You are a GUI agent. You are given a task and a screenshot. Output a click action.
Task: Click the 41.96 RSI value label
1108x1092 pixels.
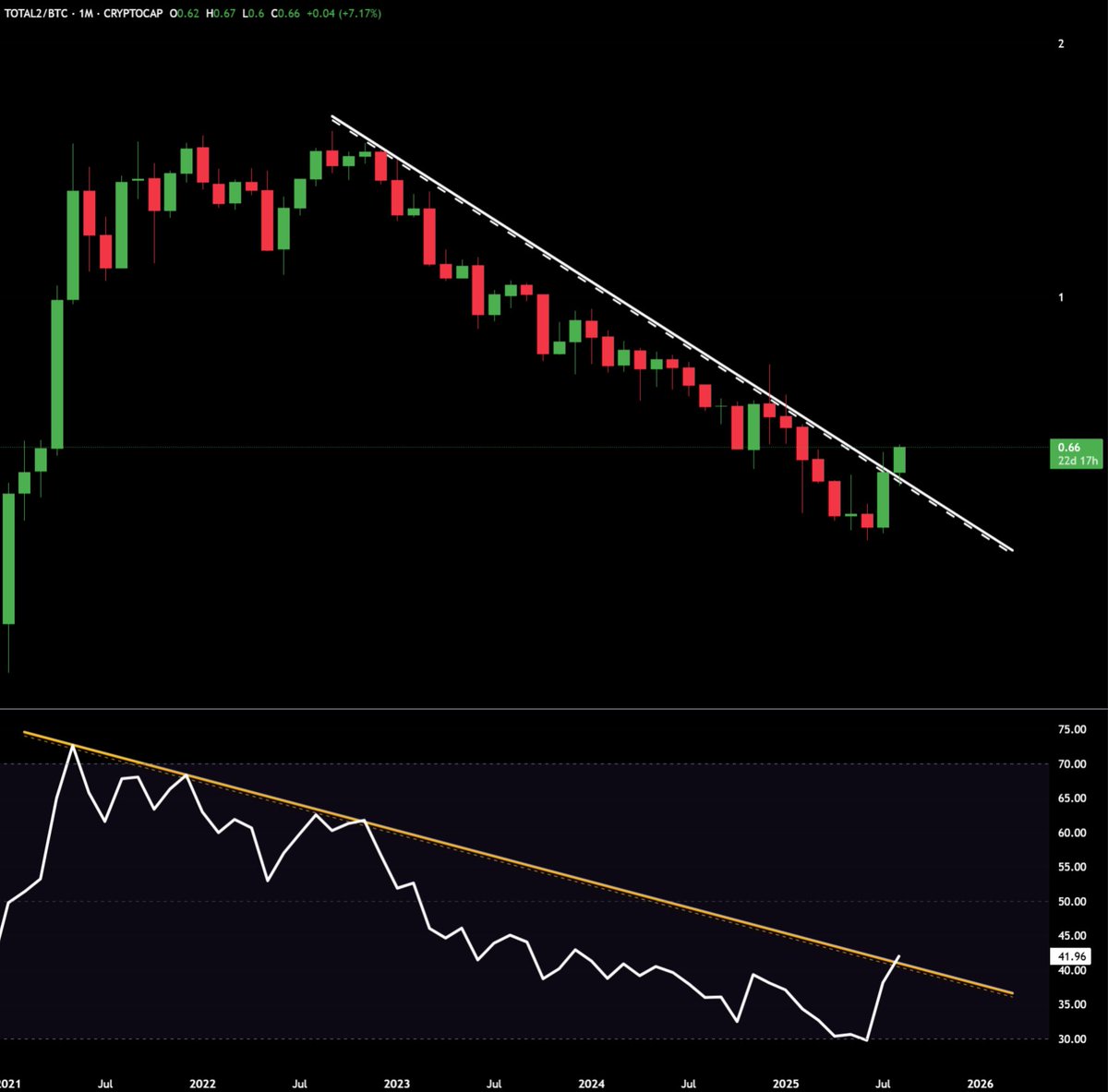coord(1073,957)
